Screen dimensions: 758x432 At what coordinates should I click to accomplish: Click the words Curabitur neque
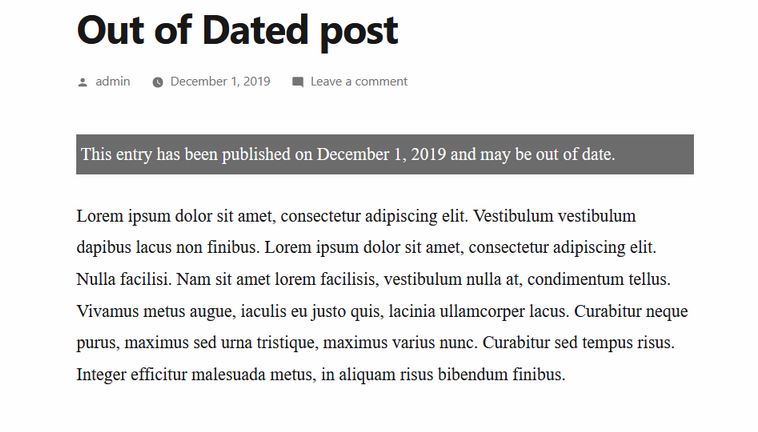point(631,311)
